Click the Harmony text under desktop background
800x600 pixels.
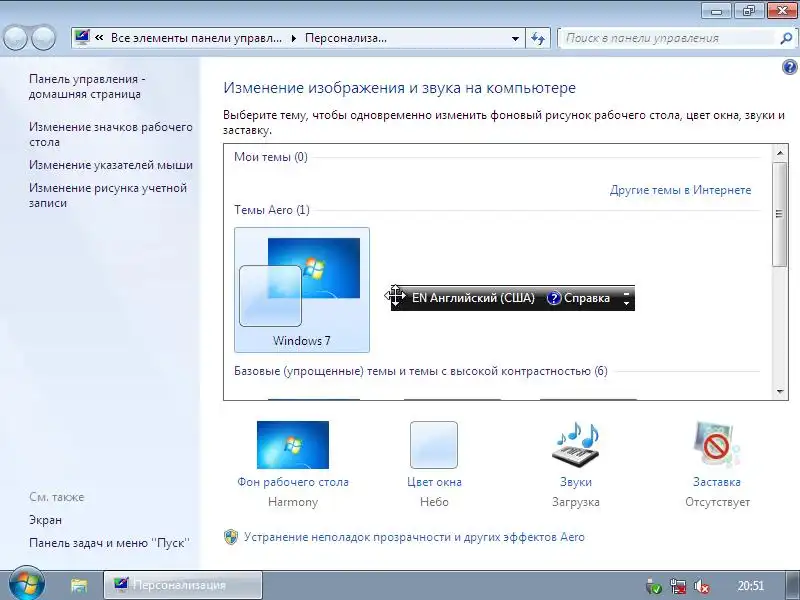click(293, 502)
